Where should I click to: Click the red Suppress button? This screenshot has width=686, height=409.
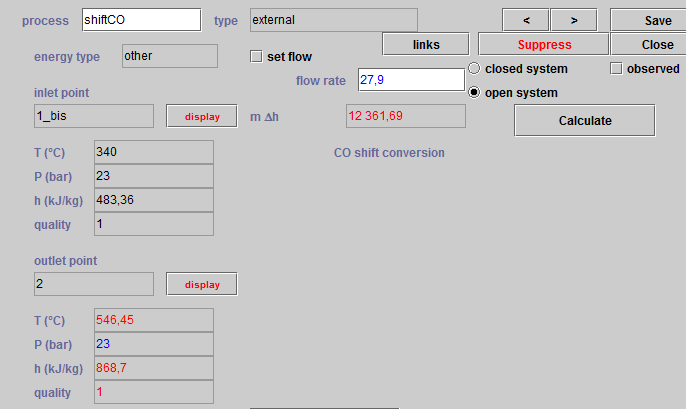pyautogui.click(x=544, y=45)
